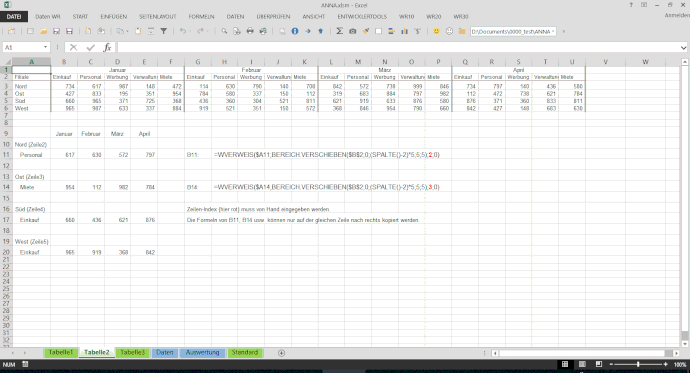Screen dimensions: 690x373
Task: Click the blue info circle icon
Action: point(295,31)
